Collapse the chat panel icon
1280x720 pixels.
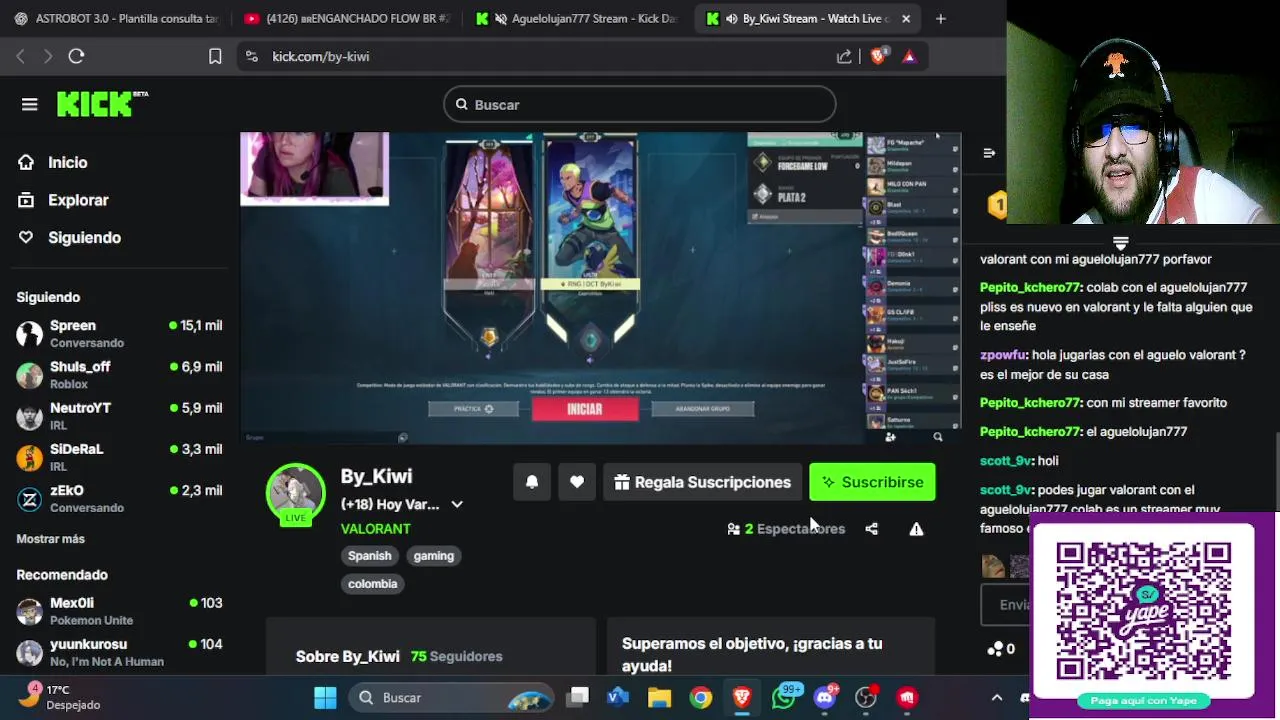(x=989, y=153)
